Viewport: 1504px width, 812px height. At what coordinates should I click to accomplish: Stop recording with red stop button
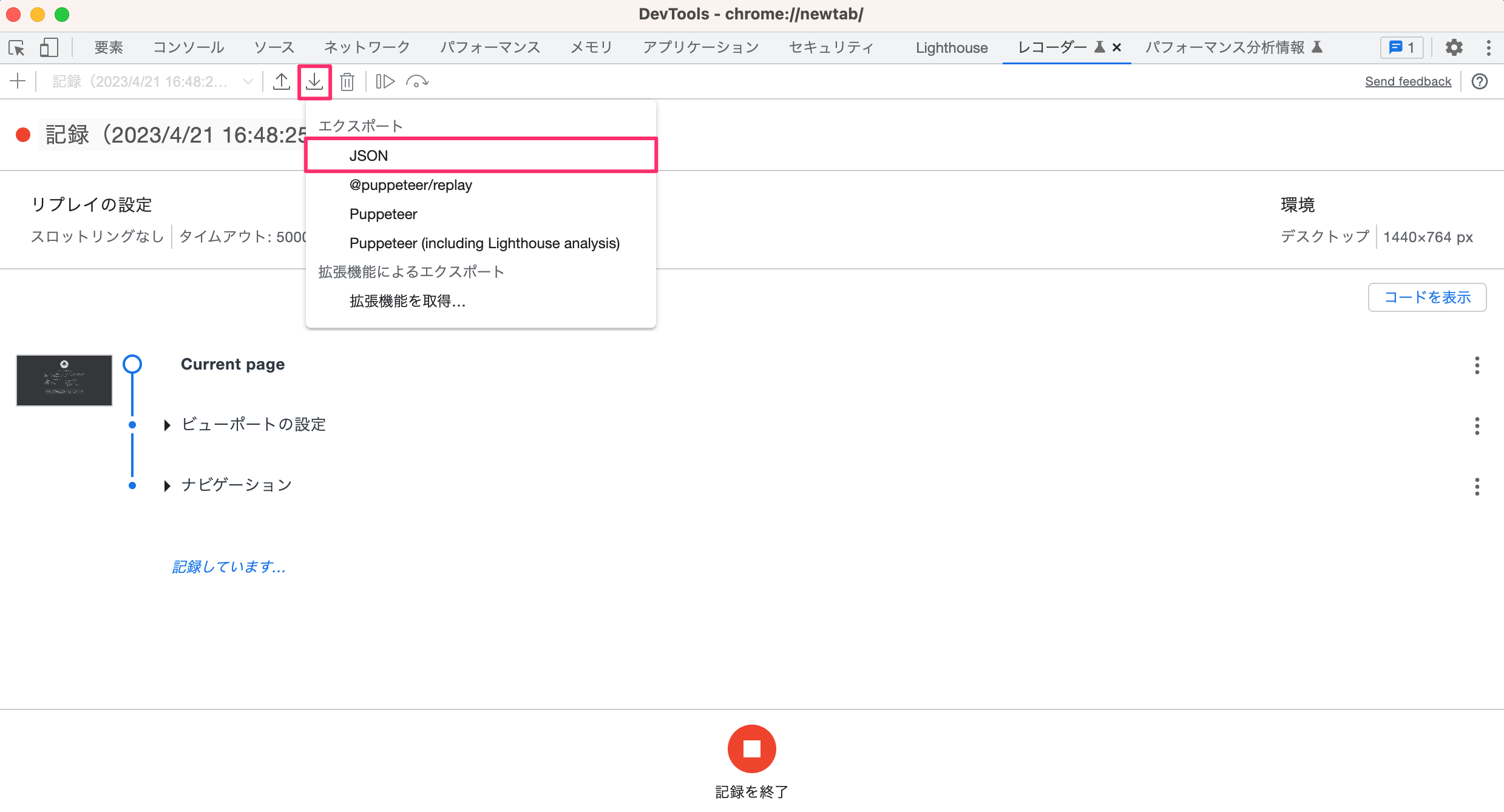click(751, 749)
